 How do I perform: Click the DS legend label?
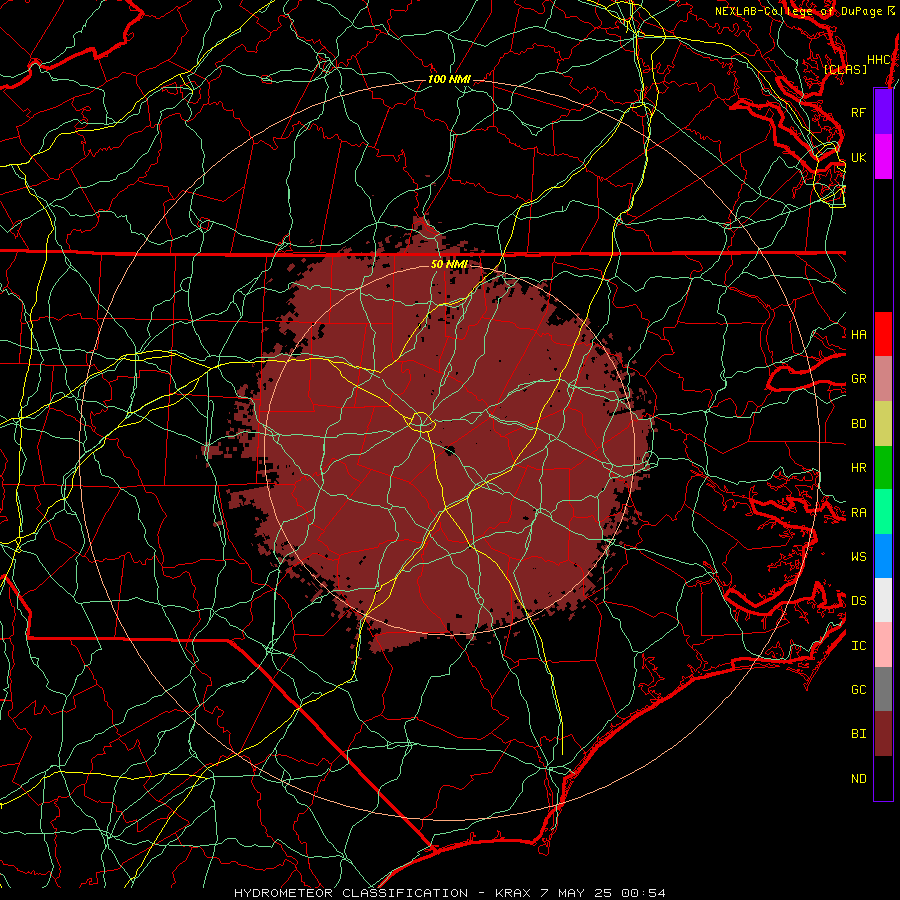pyautogui.click(x=859, y=600)
